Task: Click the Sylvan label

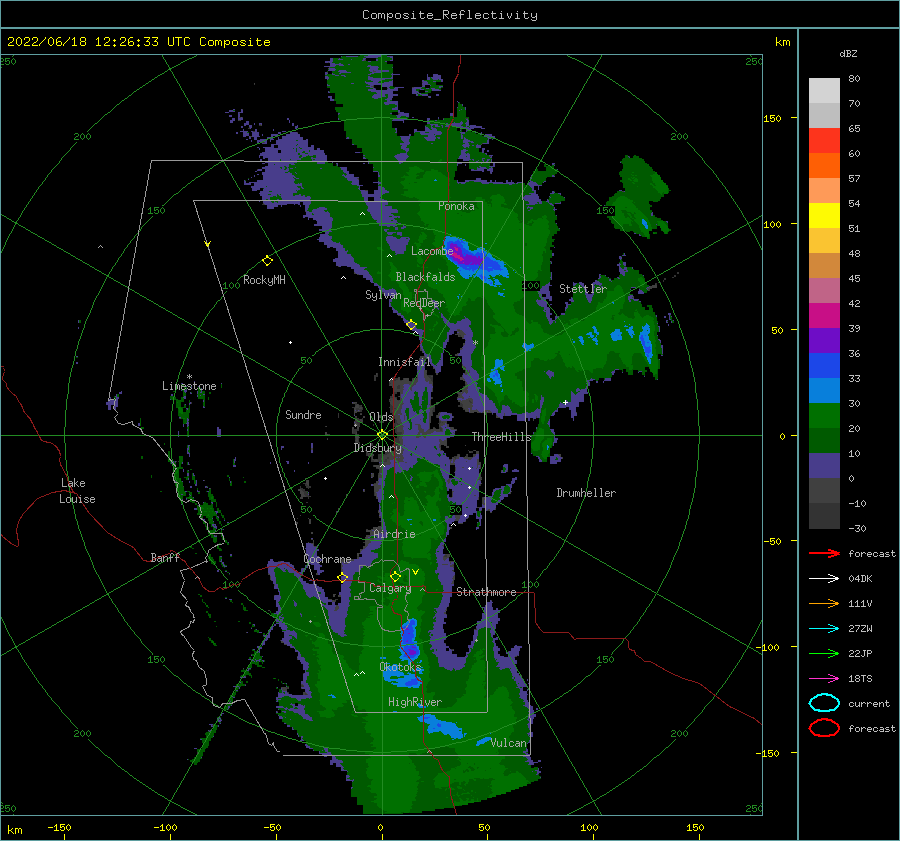Action: [383, 295]
